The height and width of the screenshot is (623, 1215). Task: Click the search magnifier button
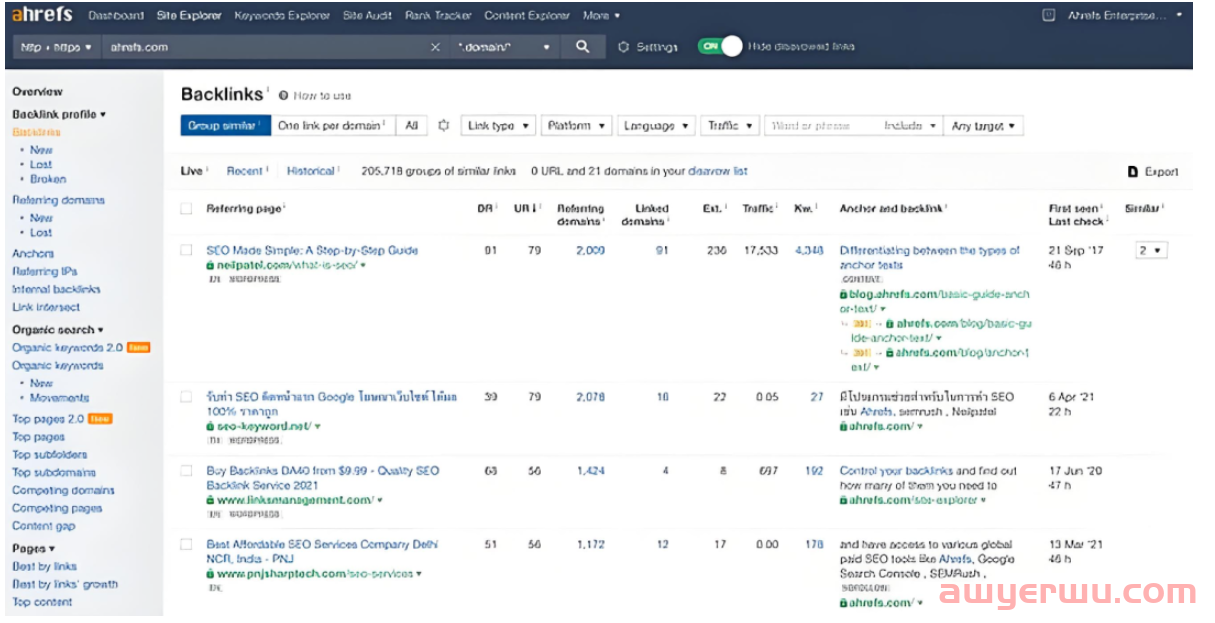(583, 47)
